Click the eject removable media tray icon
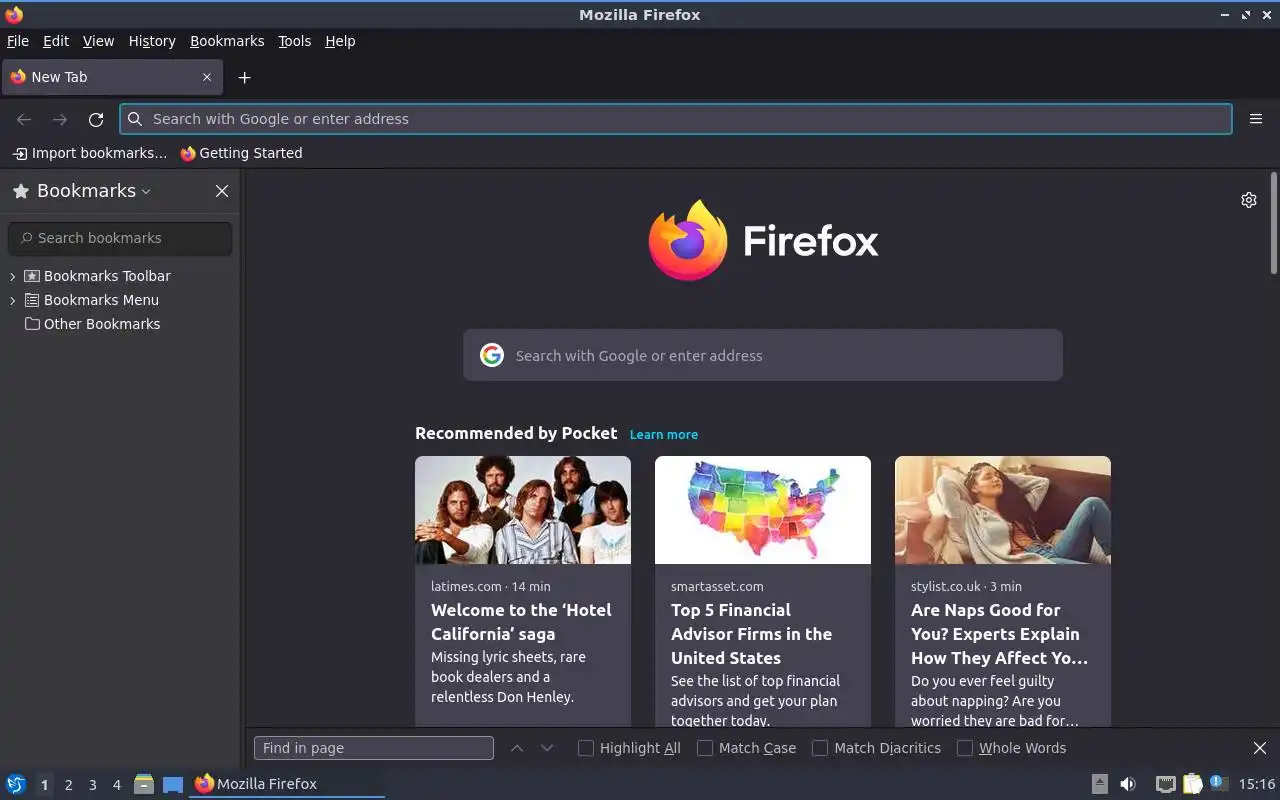The image size is (1280, 800). (x=1099, y=784)
